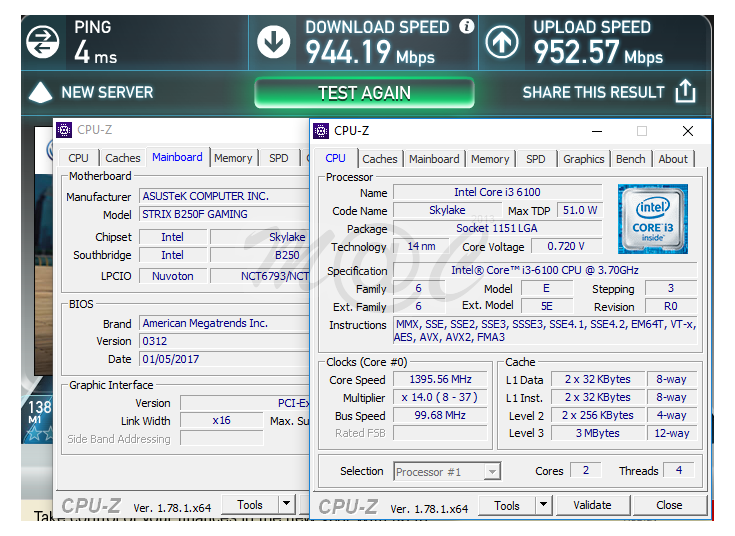Click model STRIX B250F GAMING field

(x=225, y=214)
